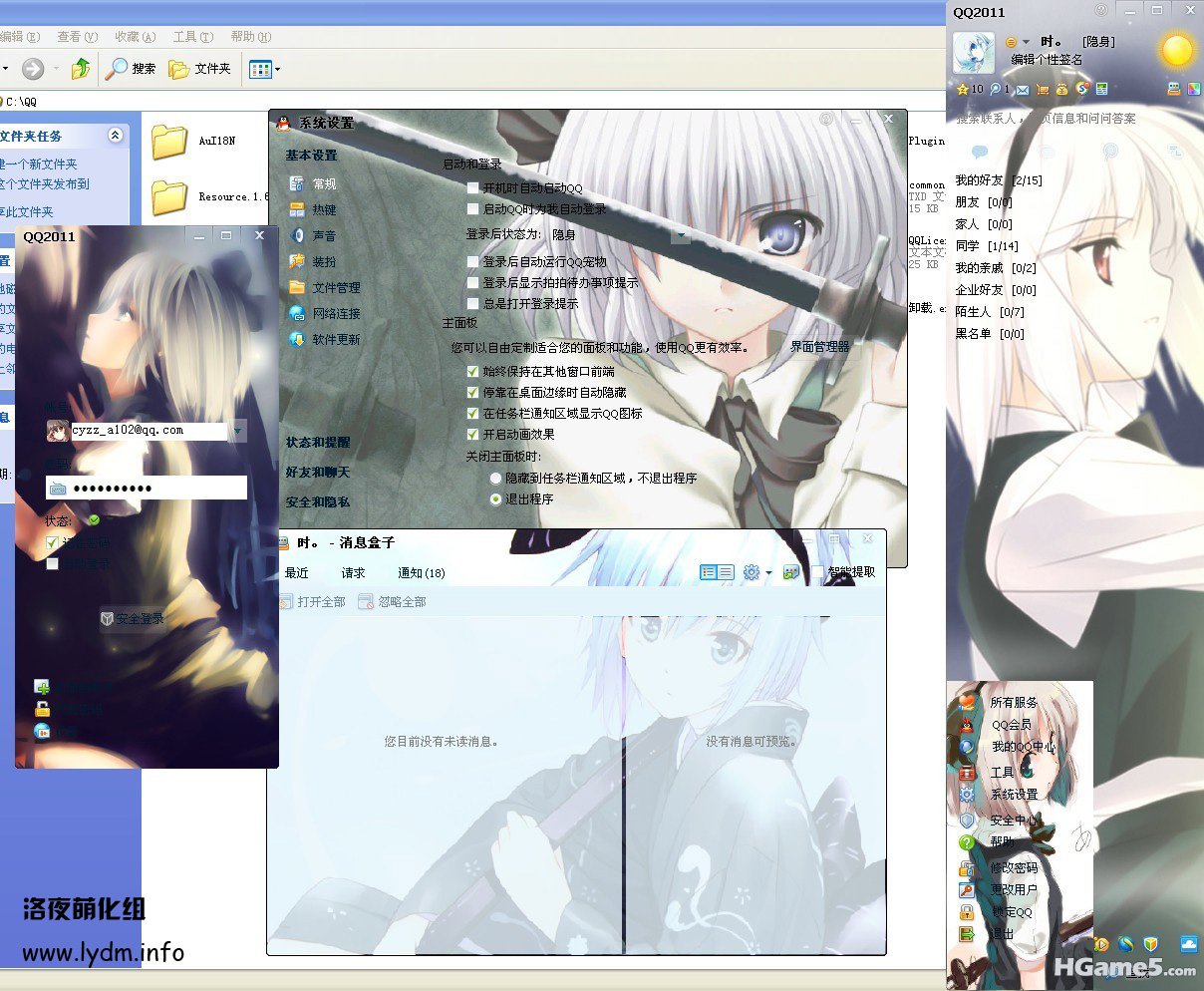Click the sun weather icon in QQ panel
This screenshot has height=991, width=1204.
tap(1177, 51)
